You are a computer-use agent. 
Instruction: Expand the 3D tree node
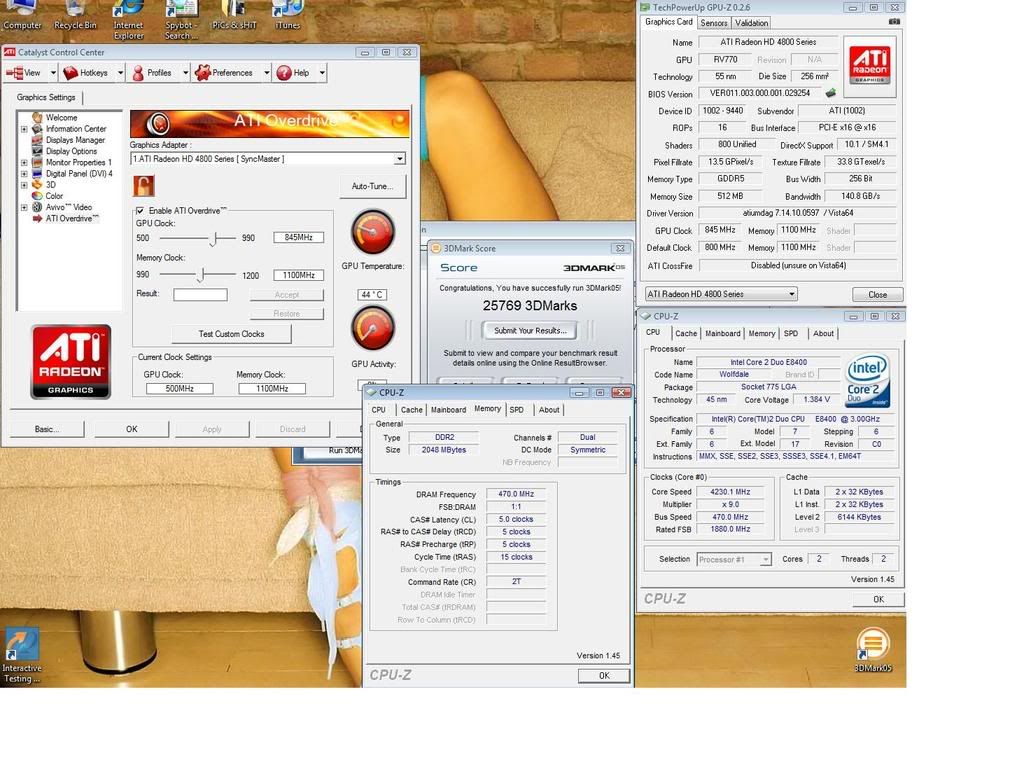(x=24, y=185)
